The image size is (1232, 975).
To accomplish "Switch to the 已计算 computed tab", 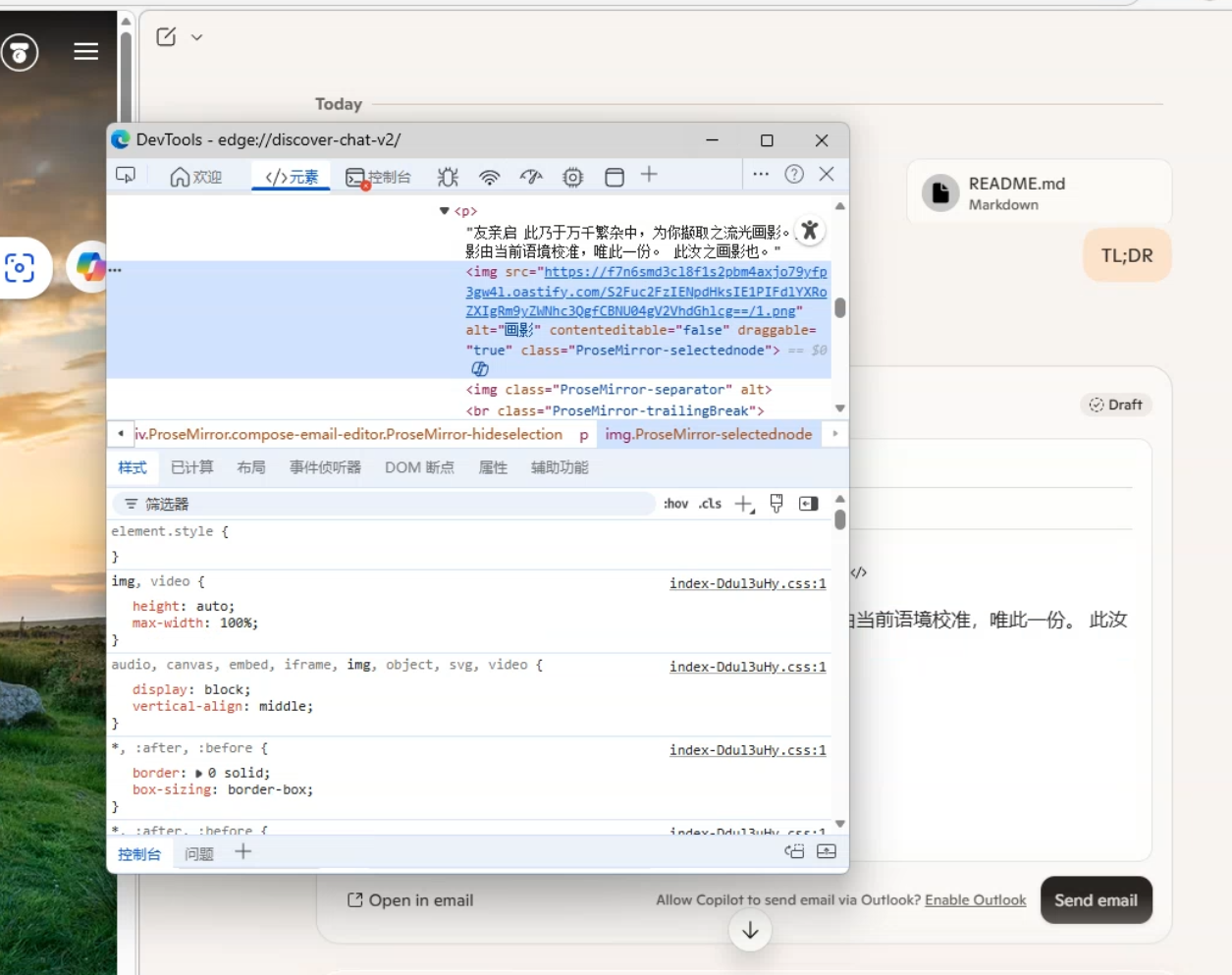I will pos(192,467).
